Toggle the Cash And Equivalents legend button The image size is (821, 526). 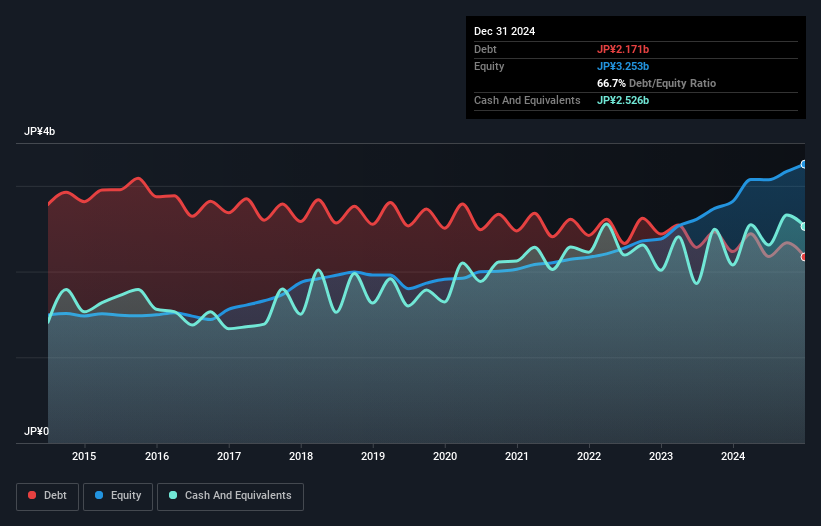click(x=230, y=496)
